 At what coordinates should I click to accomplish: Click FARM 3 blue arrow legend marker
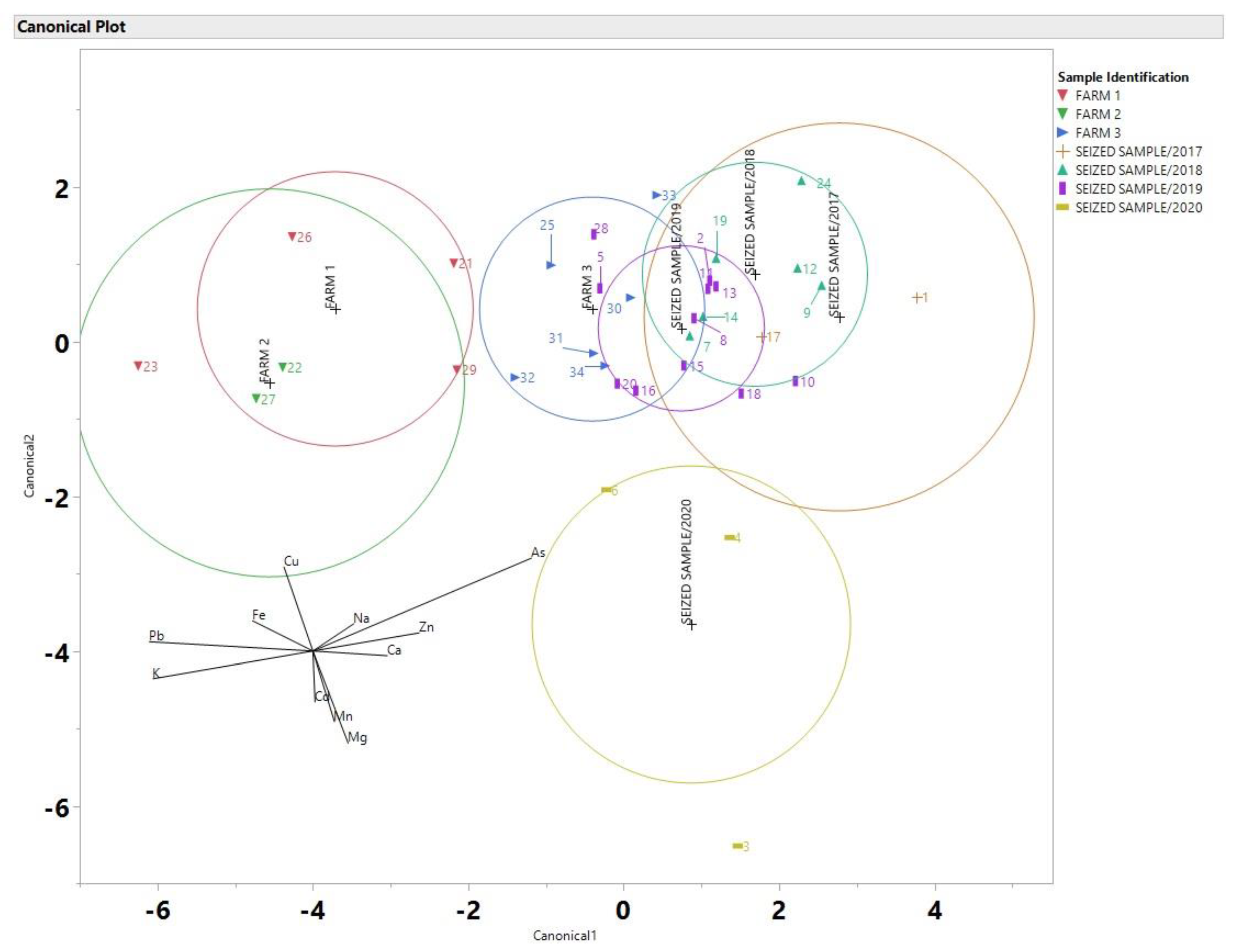(1062, 133)
